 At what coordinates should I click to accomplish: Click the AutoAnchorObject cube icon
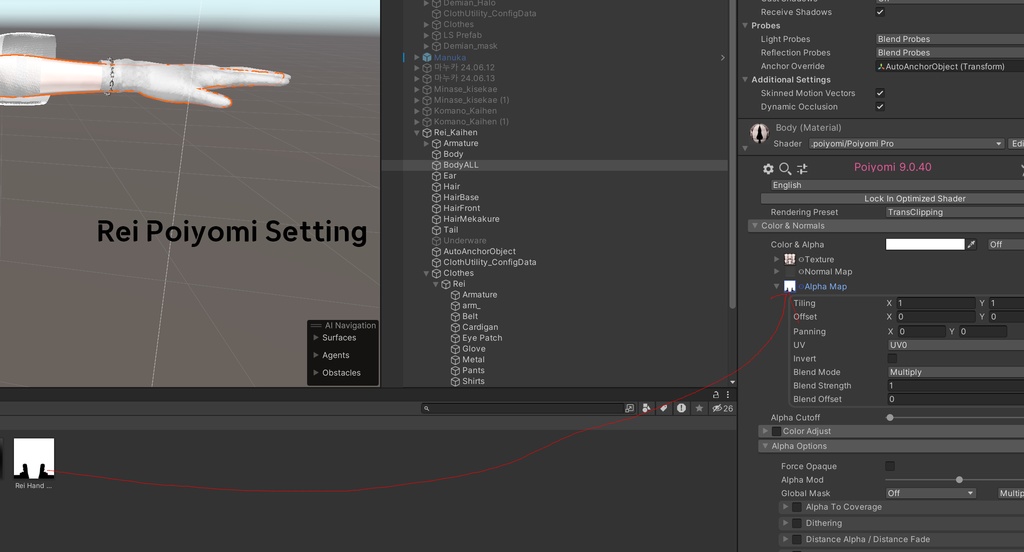tap(436, 252)
